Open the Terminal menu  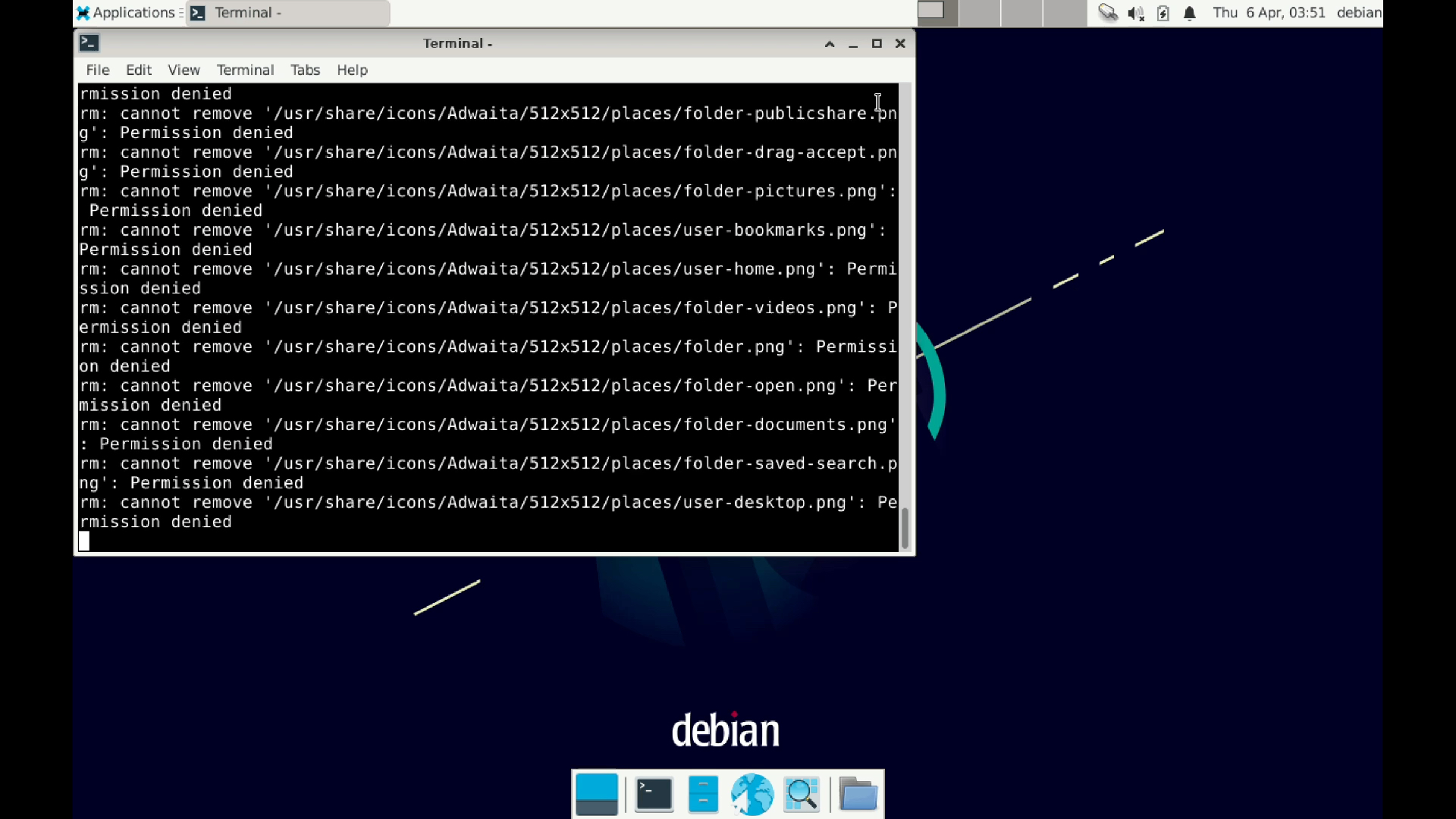(245, 70)
